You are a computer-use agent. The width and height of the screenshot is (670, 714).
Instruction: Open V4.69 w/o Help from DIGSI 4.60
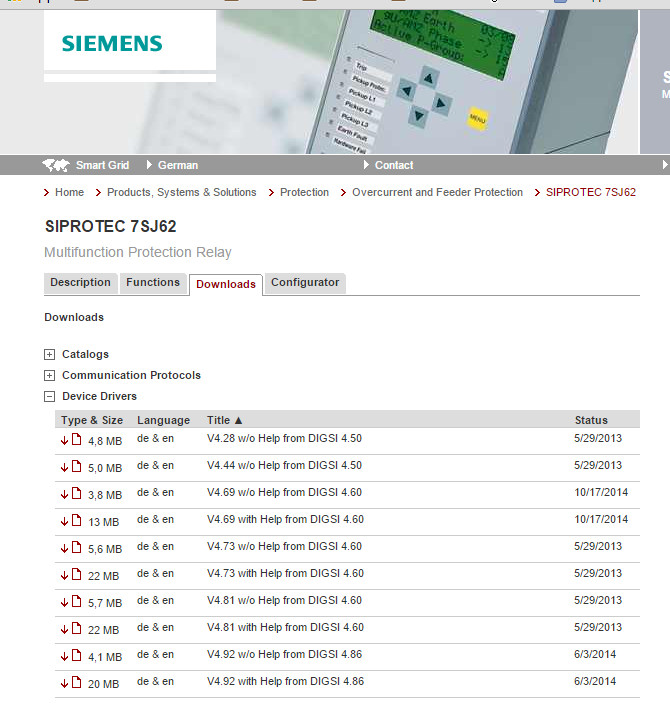(284, 492)
